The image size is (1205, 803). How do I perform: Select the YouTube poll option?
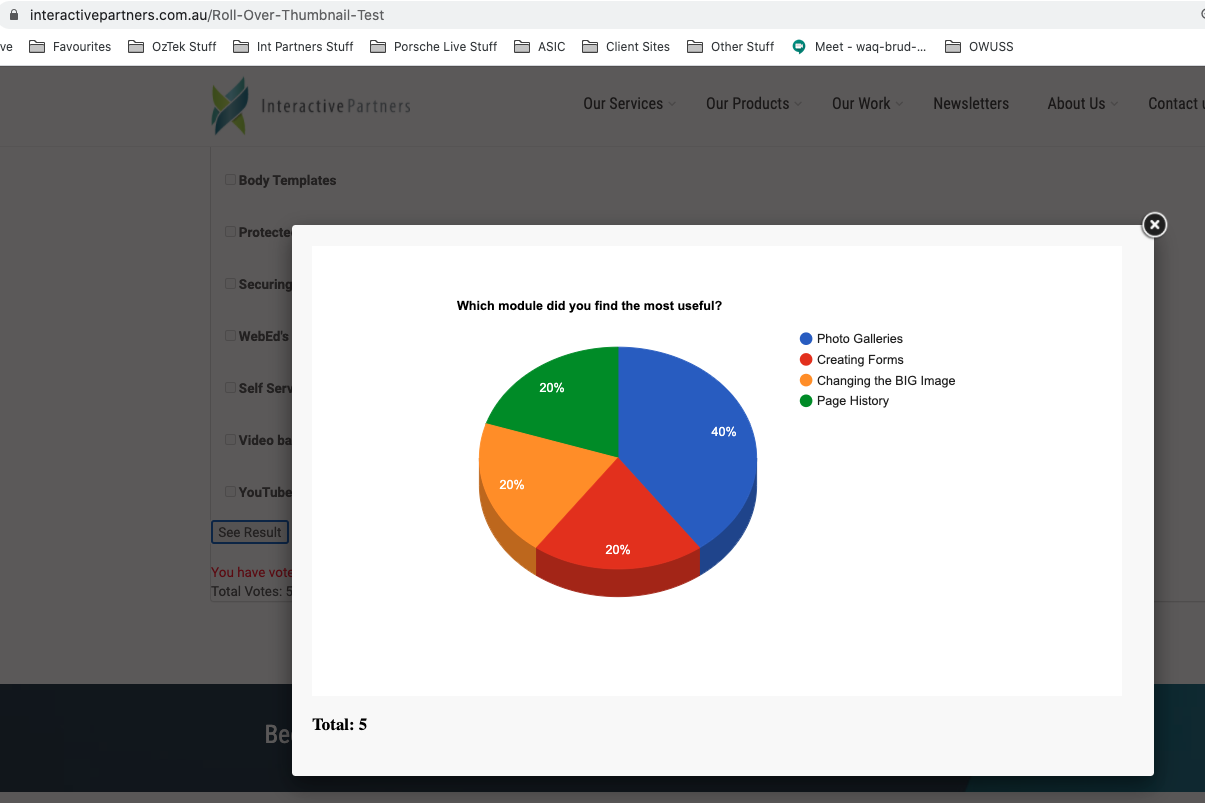230,492
